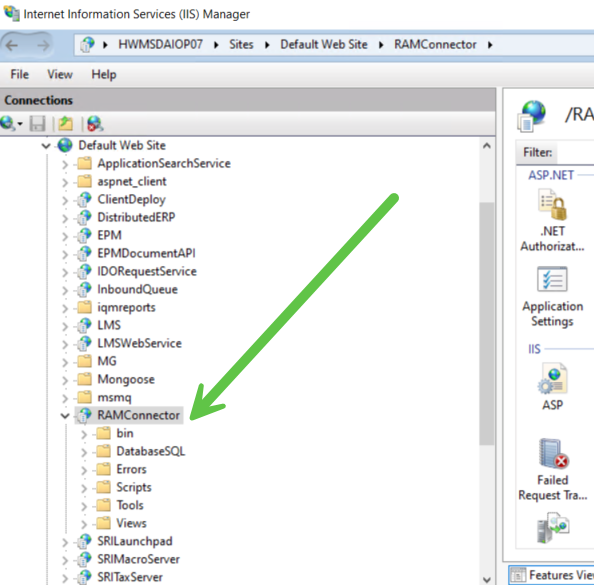
Task: Click the Delete Connection toolbar icon
Action: click(x=95, y=124)
